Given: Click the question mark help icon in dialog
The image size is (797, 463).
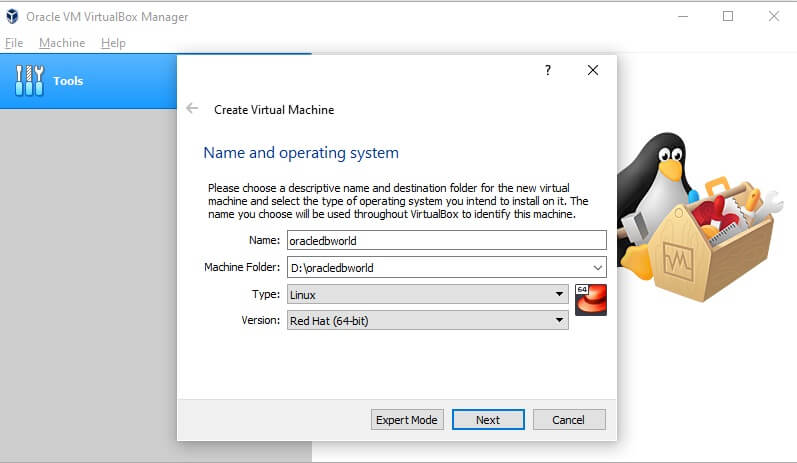Looking at the screenshot, I should pos(547,70).
